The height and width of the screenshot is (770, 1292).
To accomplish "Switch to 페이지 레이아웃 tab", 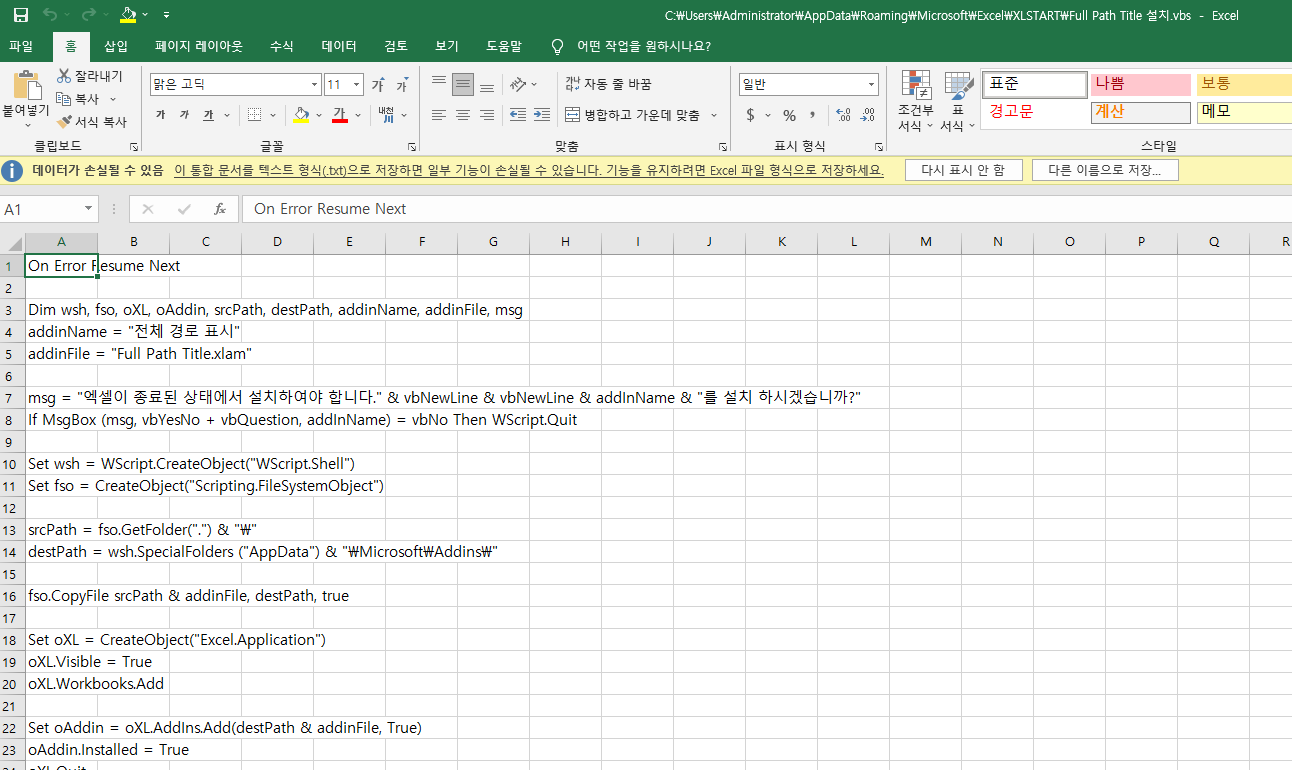I will (198, 46).
